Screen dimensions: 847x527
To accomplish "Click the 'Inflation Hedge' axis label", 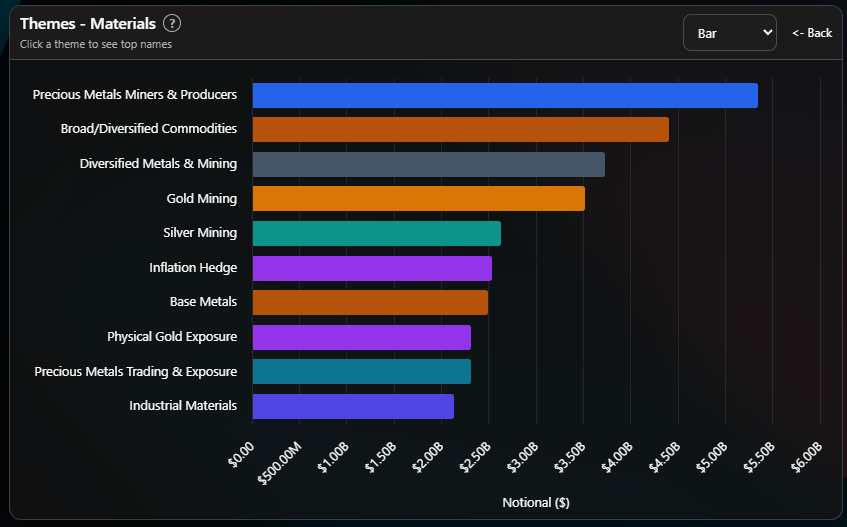I will pos(193,268).
